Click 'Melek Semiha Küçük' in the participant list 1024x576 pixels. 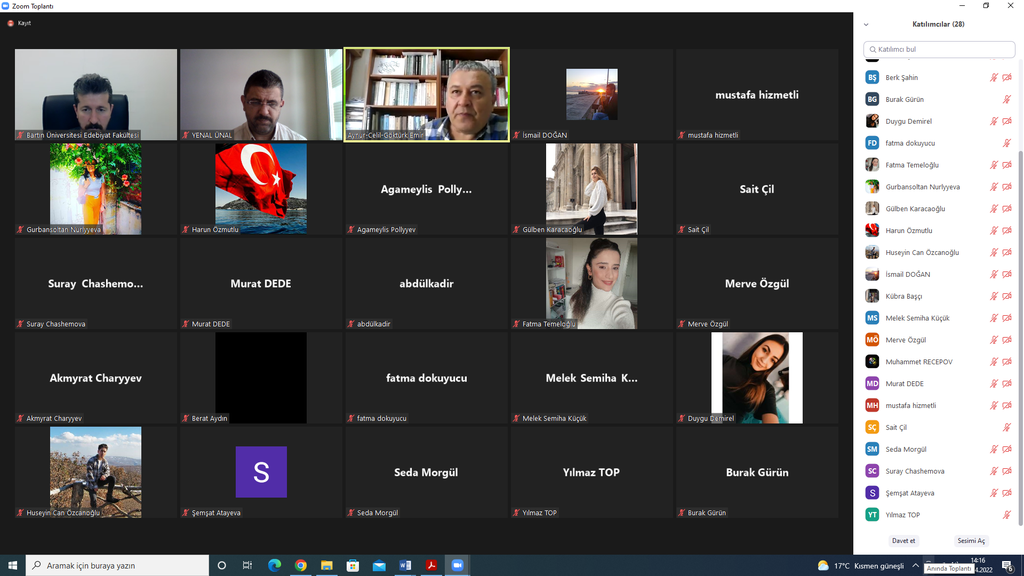(918, 318)
